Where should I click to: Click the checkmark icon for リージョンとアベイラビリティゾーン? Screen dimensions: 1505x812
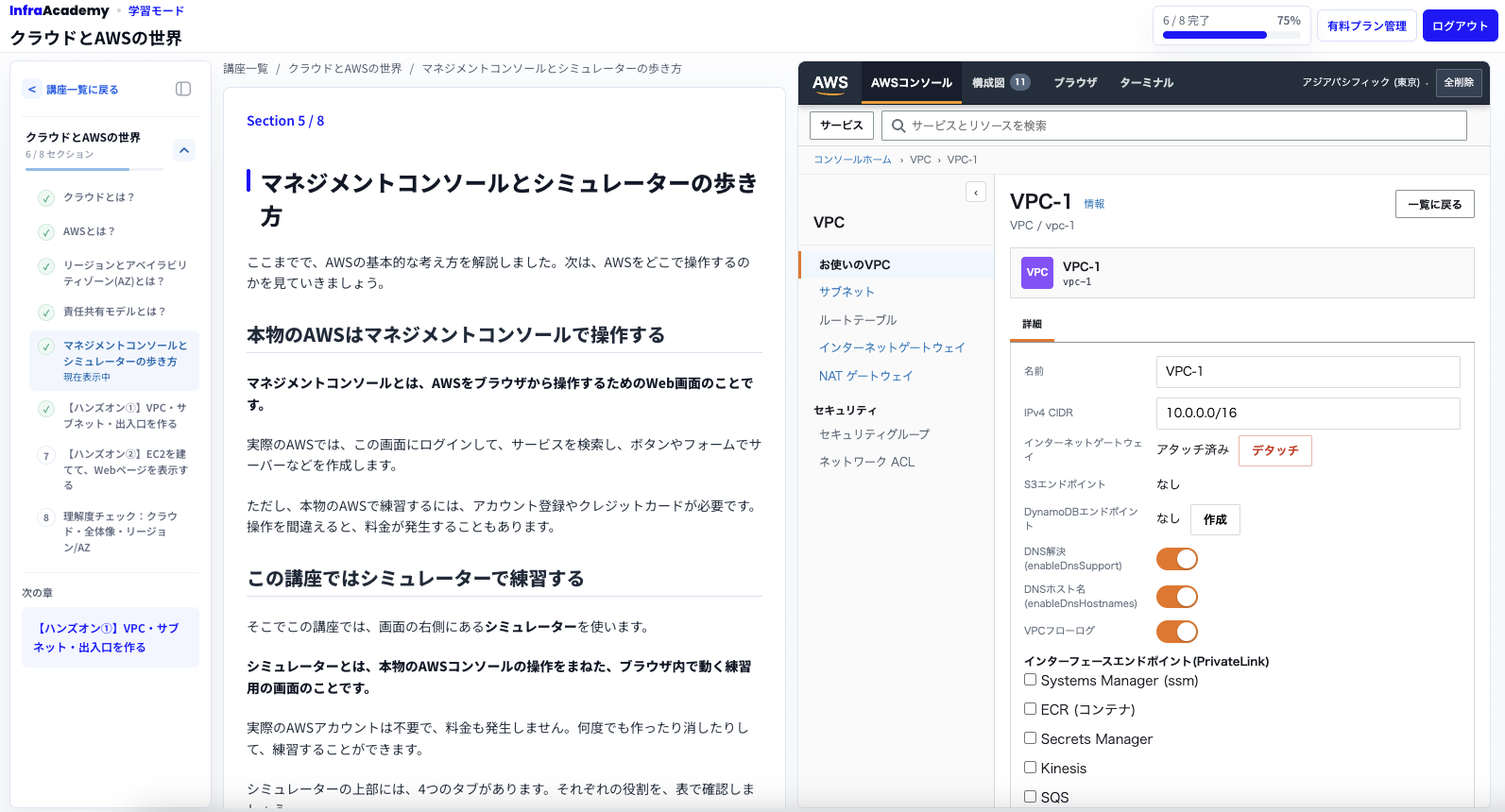point(45,266)
